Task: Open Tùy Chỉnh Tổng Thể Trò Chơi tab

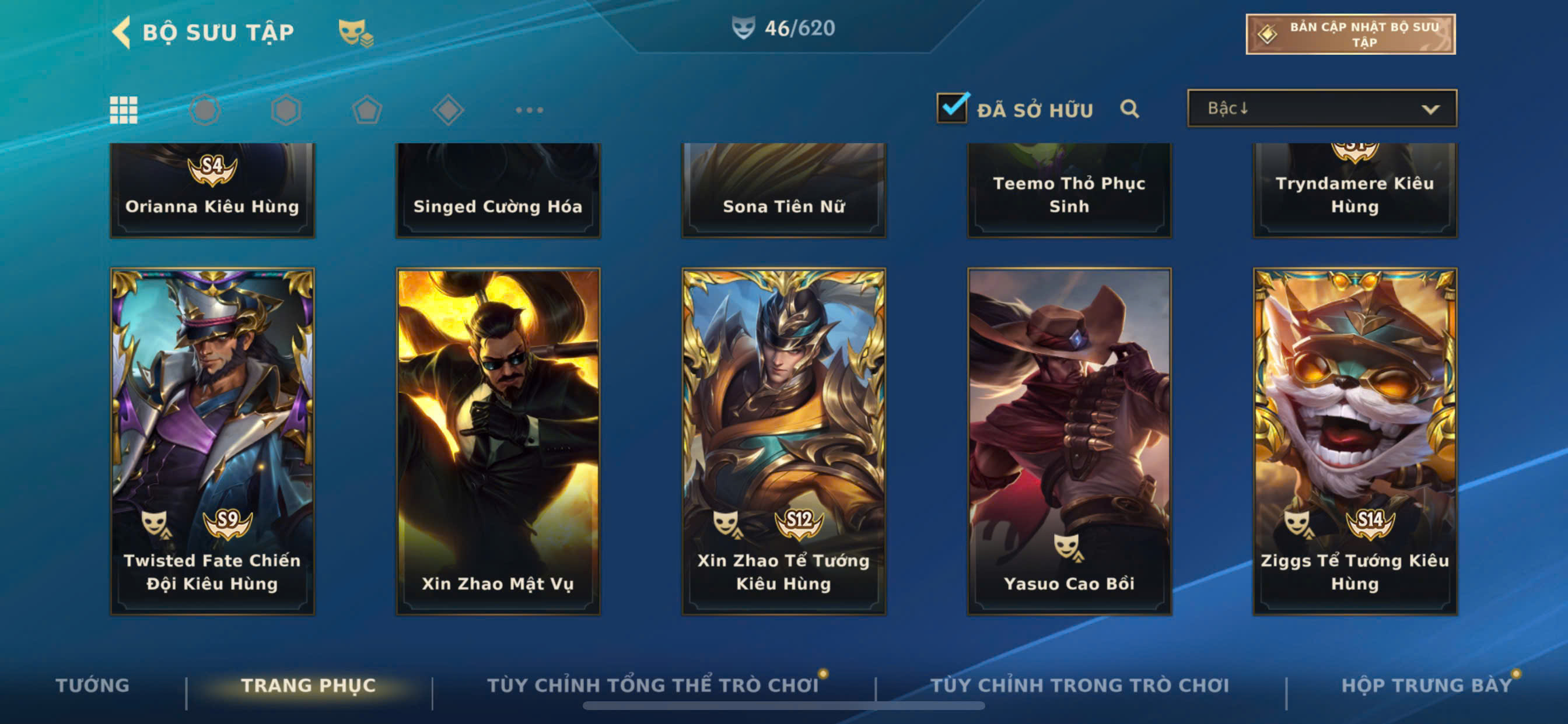Action: (653, 685)
